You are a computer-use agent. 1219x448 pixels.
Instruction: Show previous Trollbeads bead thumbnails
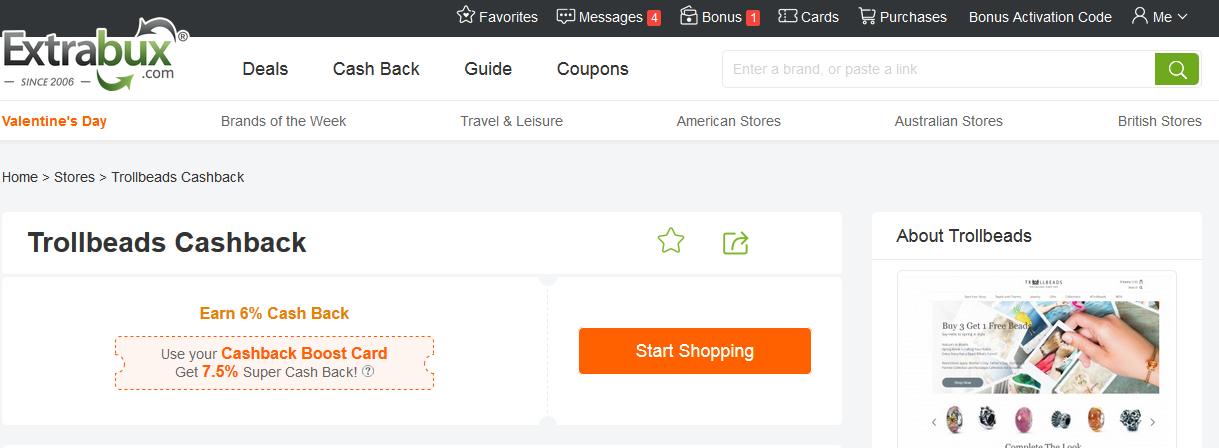934,421
